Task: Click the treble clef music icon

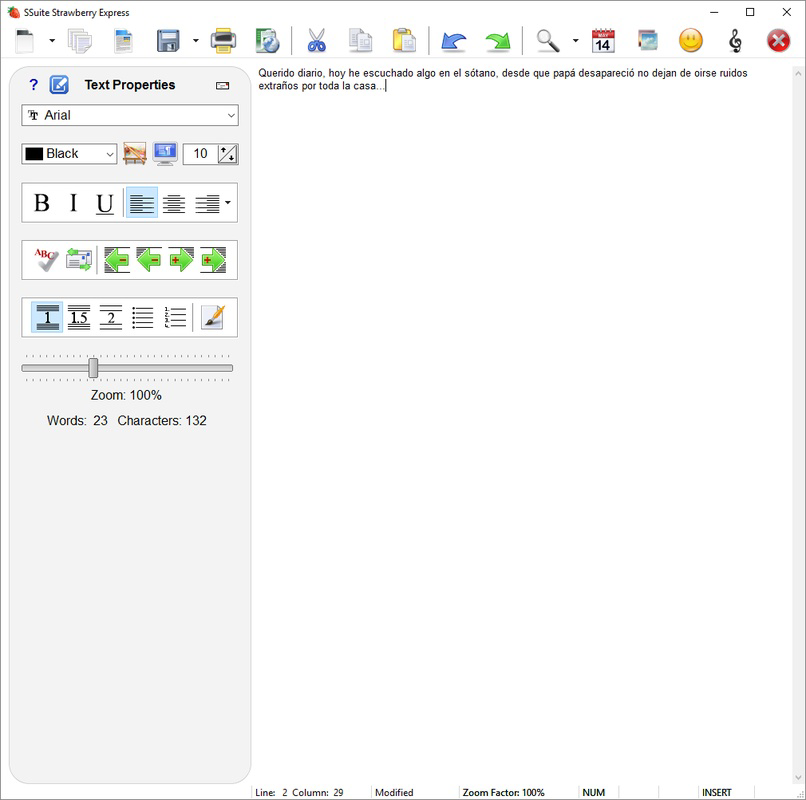Action: (x=736, y=41)
